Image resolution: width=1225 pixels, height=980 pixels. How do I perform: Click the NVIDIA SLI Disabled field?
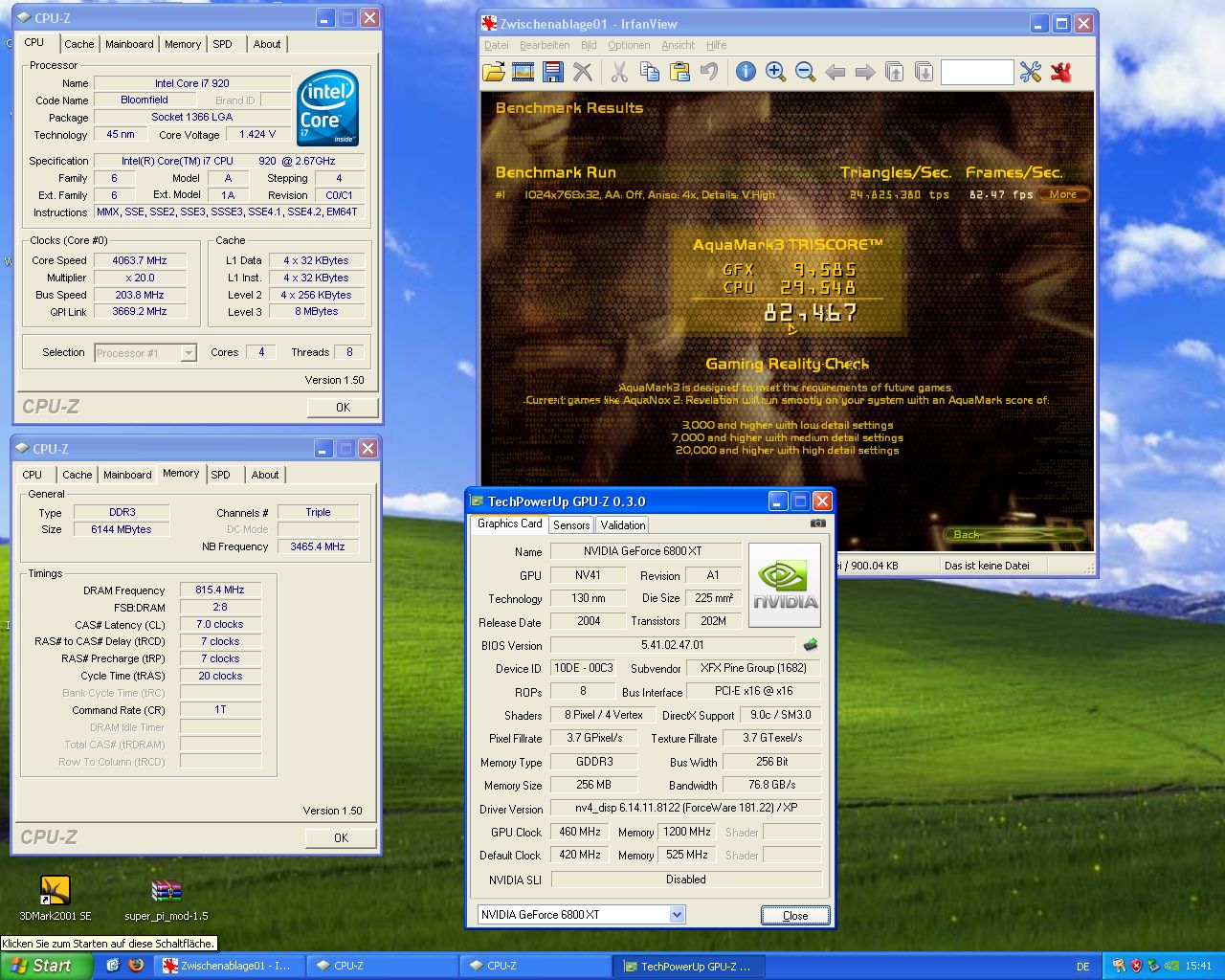tap(686, 880)
